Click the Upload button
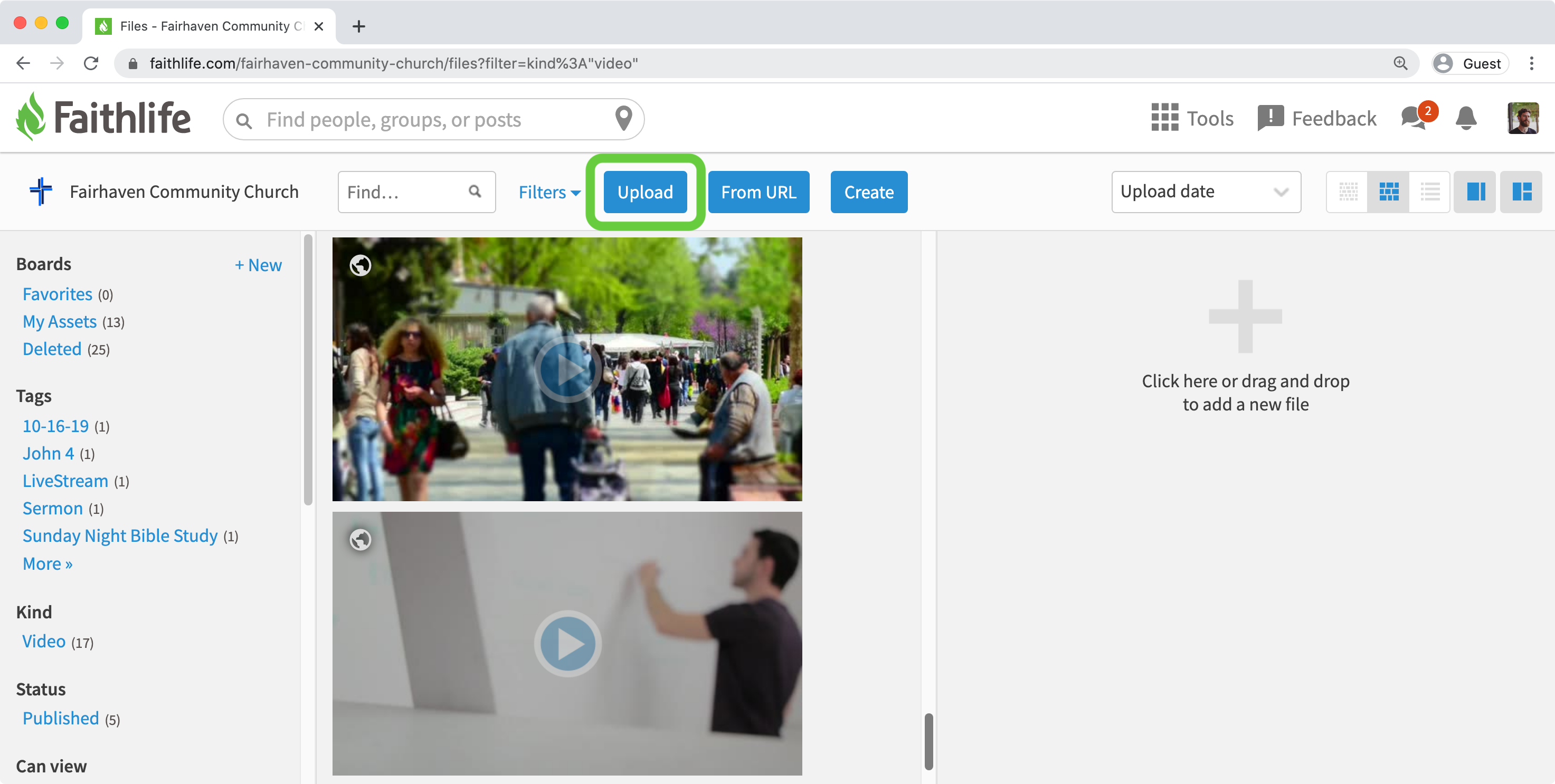1555x784 pixels. point(644,192)
